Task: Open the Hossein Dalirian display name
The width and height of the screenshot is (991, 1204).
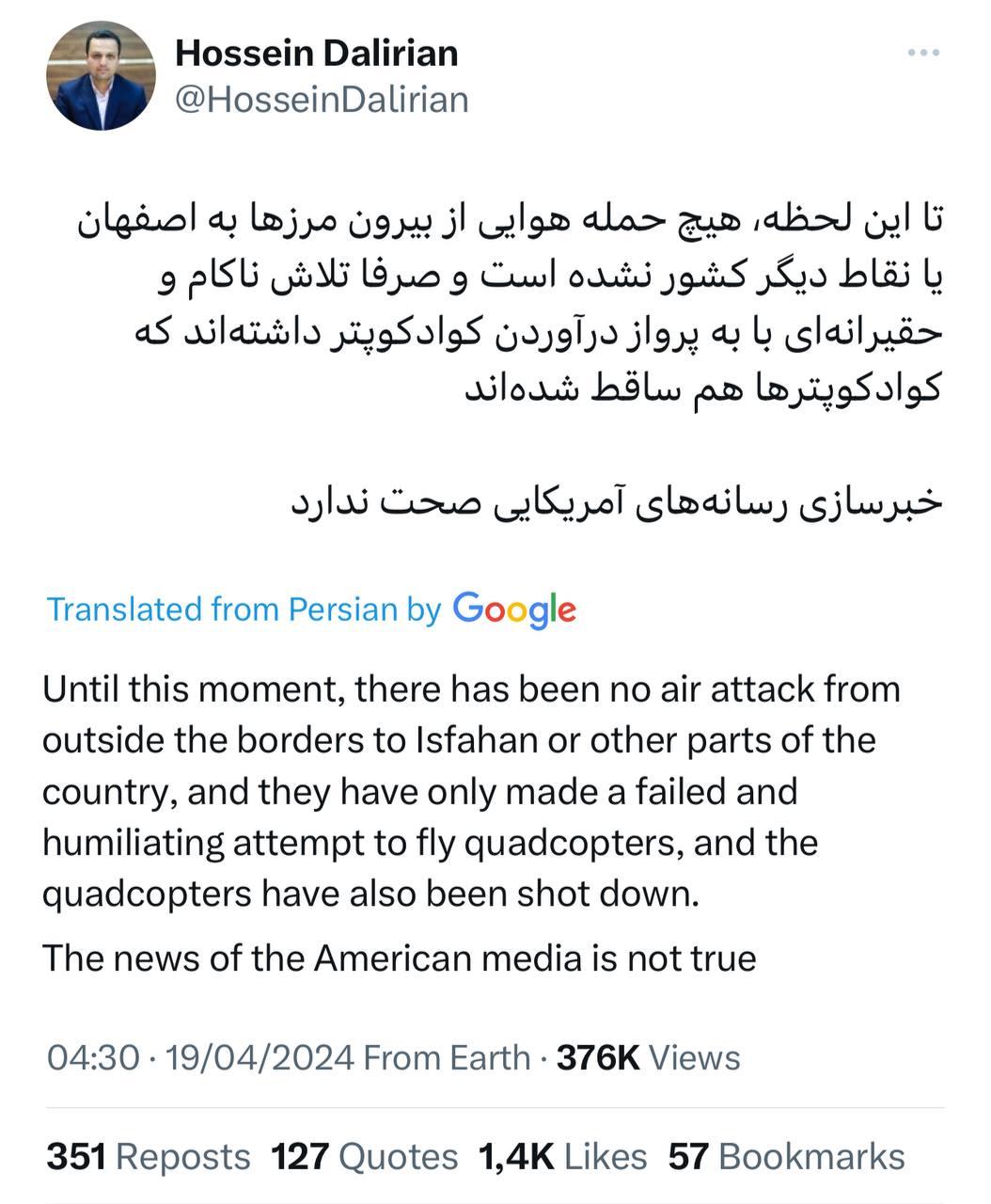Action: pyautogui.click(x=317, y=54)
